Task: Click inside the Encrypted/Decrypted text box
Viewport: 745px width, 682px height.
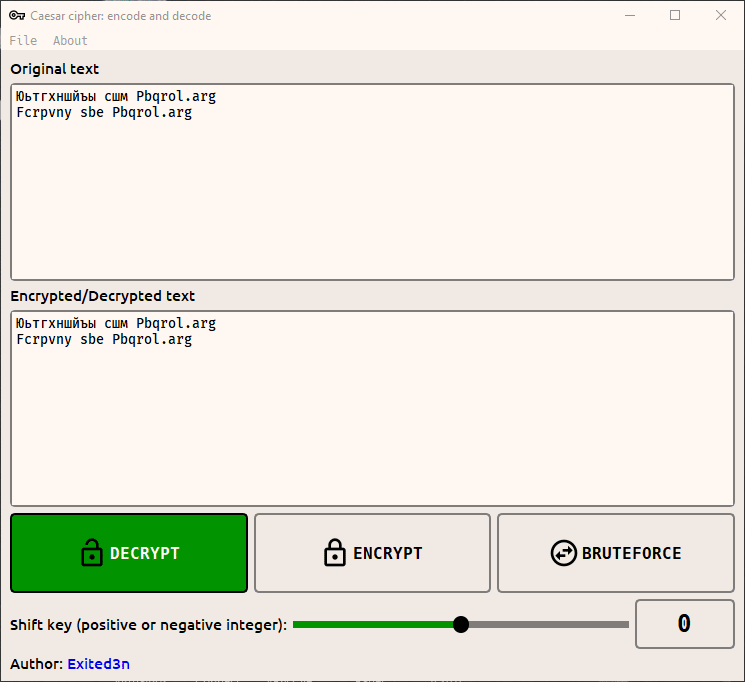Action: (372, 409)
